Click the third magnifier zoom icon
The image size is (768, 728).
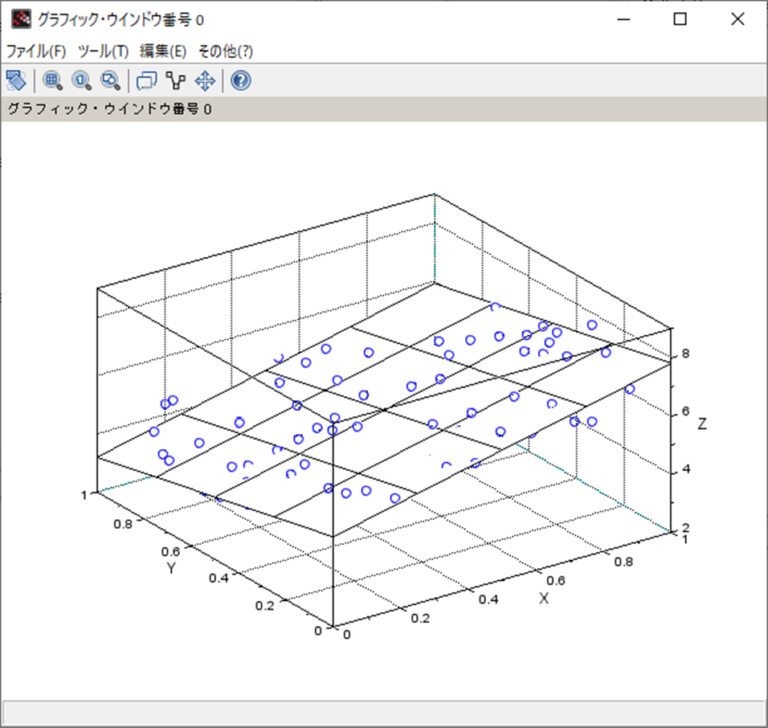[x=110, y=81]
